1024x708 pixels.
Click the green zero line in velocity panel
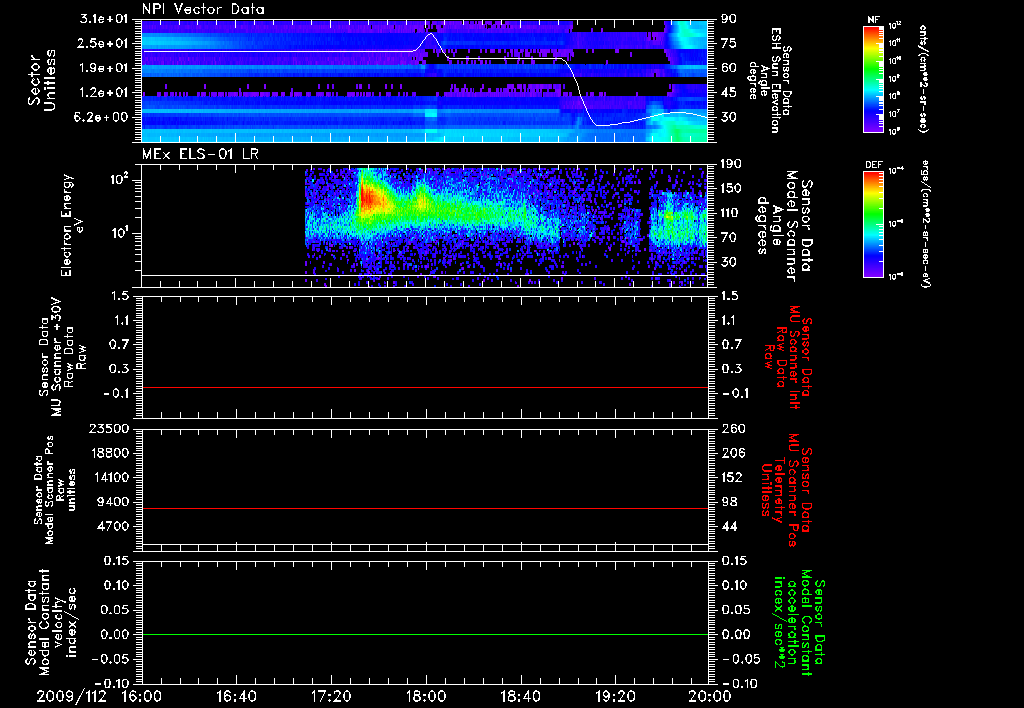pyautogui.click(x=425, y=634)
